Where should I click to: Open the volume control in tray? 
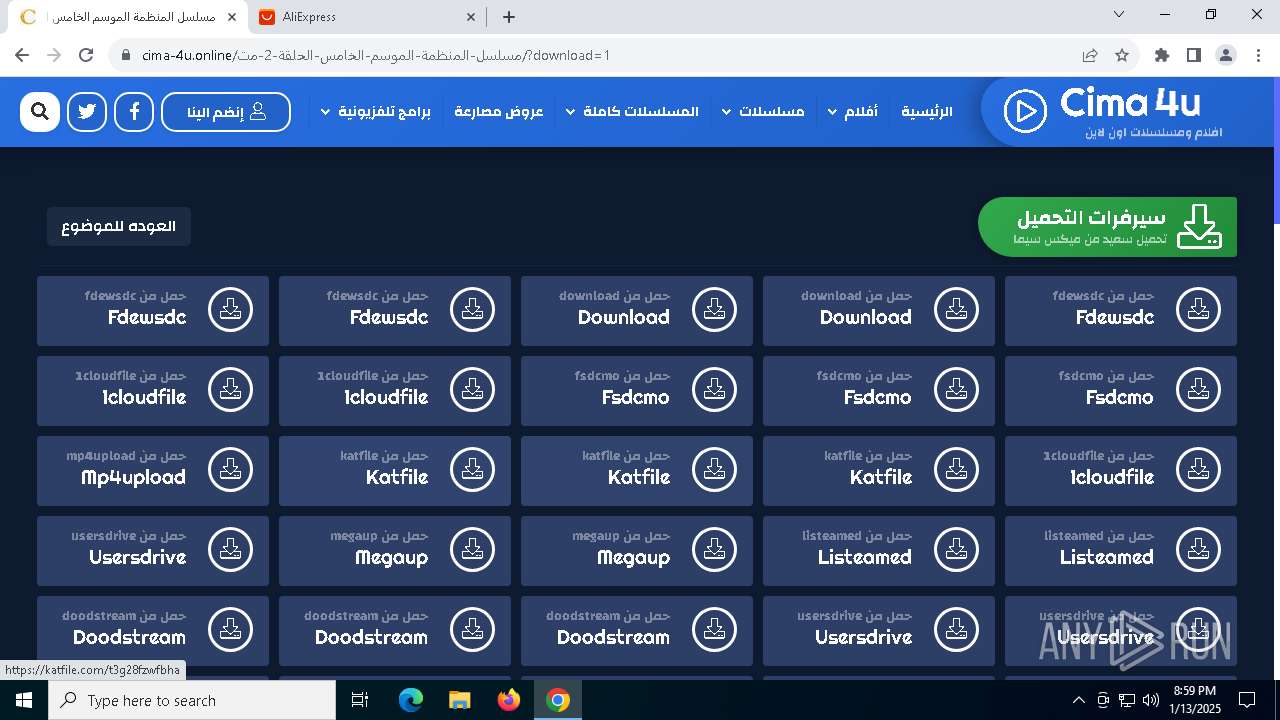1150,700
